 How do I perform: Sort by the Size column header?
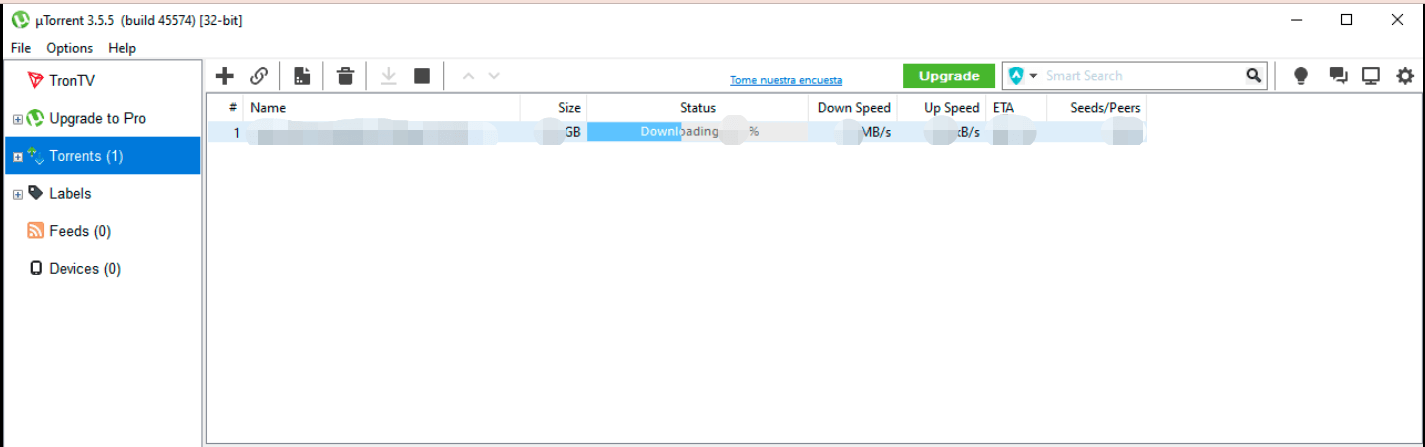pos(553,107)
